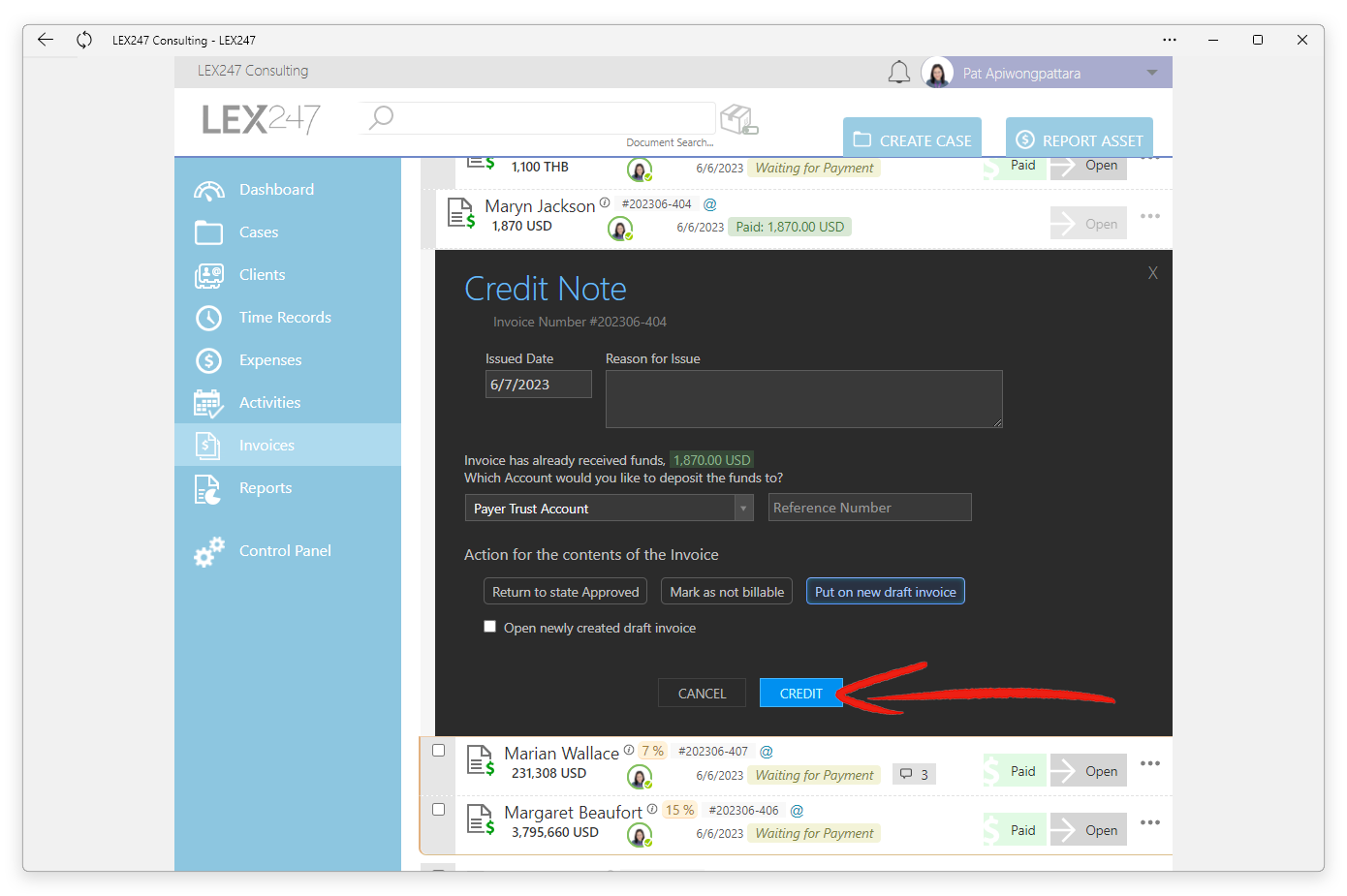Viewport: 1347px width, 896px height.
Task: Open the Cases section in sidebar
Action: 288,232
